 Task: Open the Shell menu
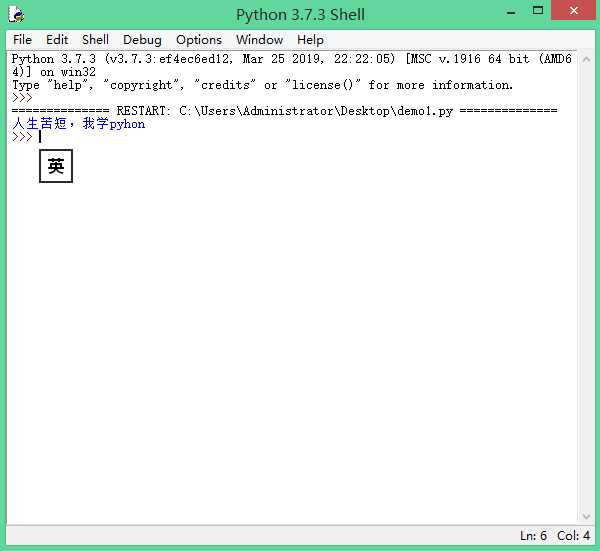pos(95,40)
